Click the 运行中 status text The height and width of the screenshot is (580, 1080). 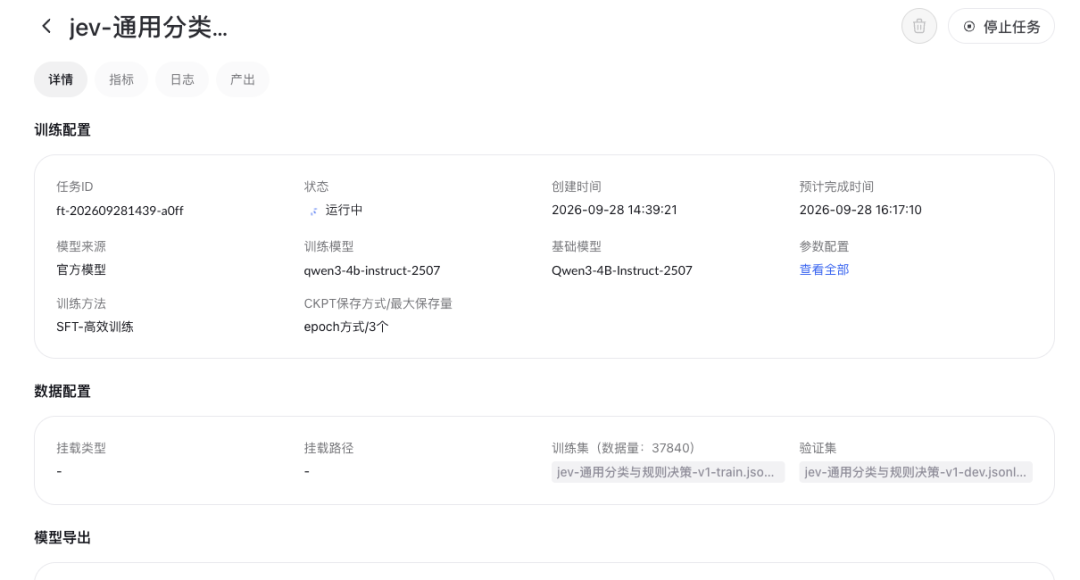[344, 210]
